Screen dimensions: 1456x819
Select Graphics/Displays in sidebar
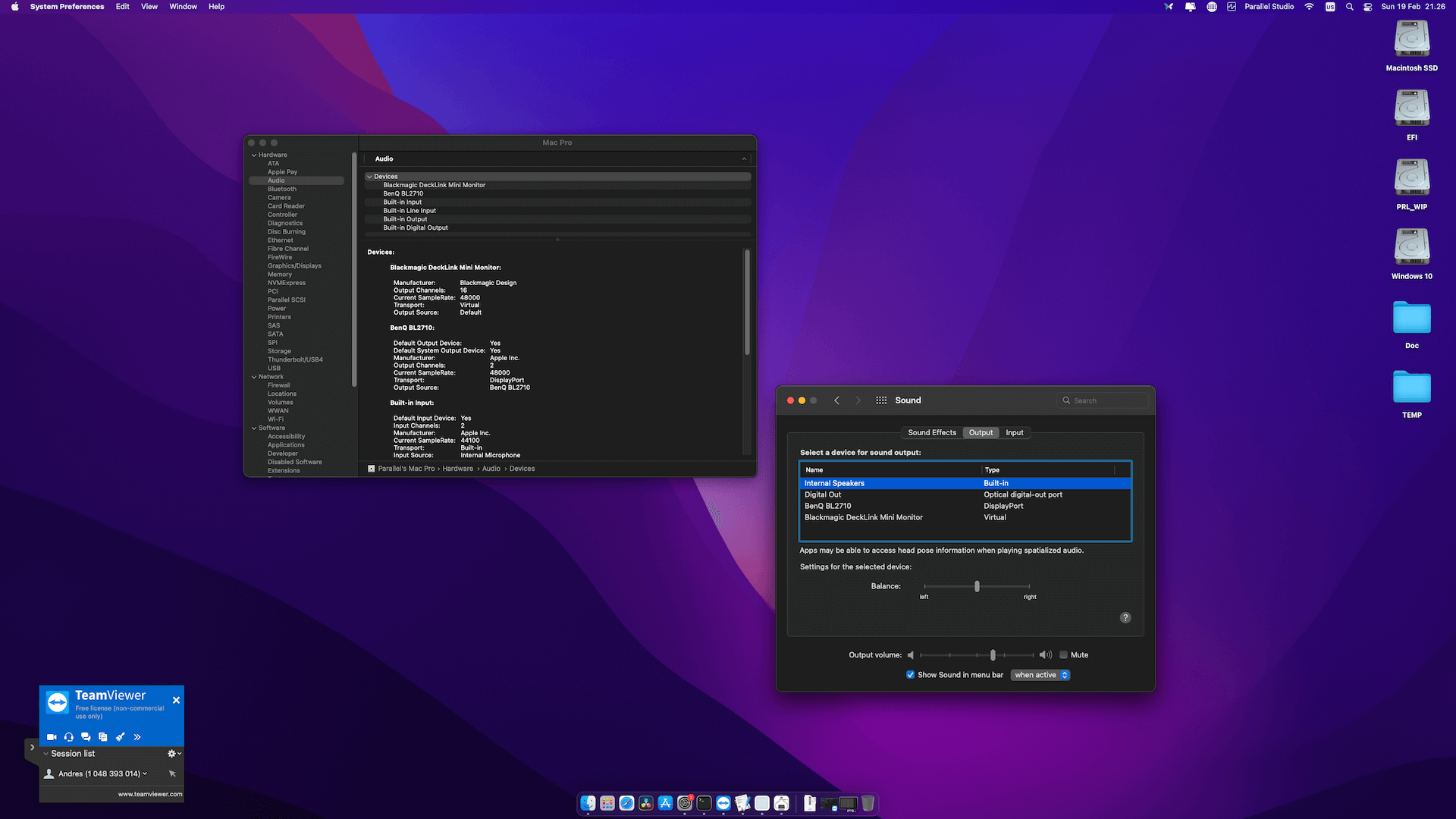click(x=294, y=266)
